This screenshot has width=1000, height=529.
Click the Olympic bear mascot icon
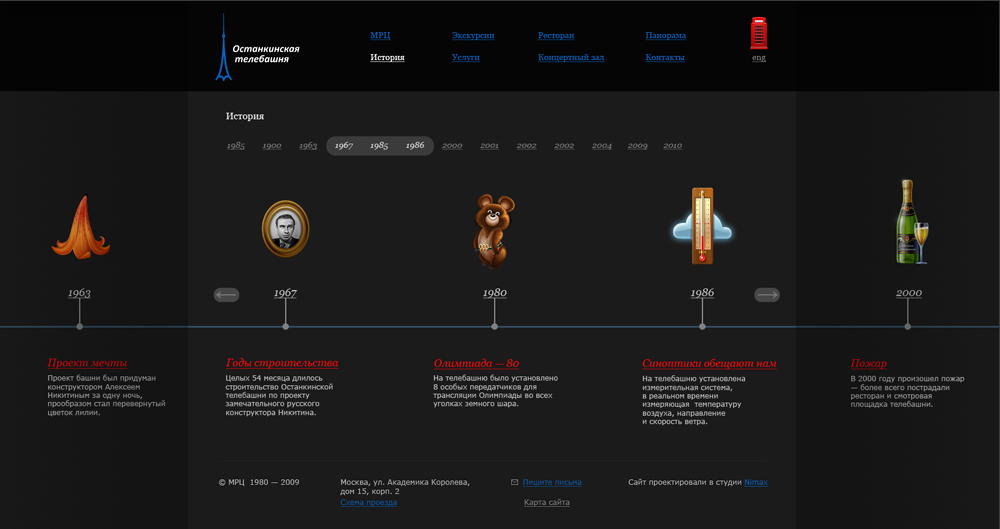494,230
